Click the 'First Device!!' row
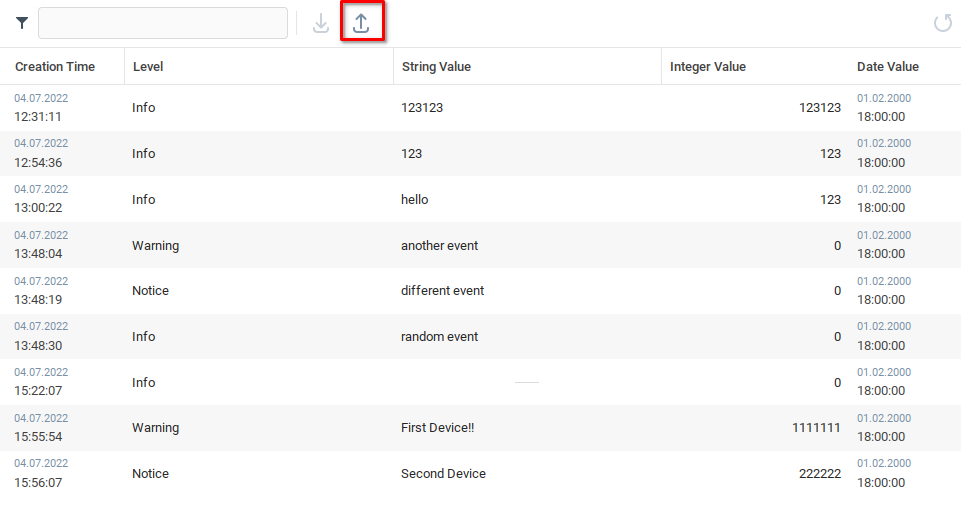961x510 pixels. 437,428
